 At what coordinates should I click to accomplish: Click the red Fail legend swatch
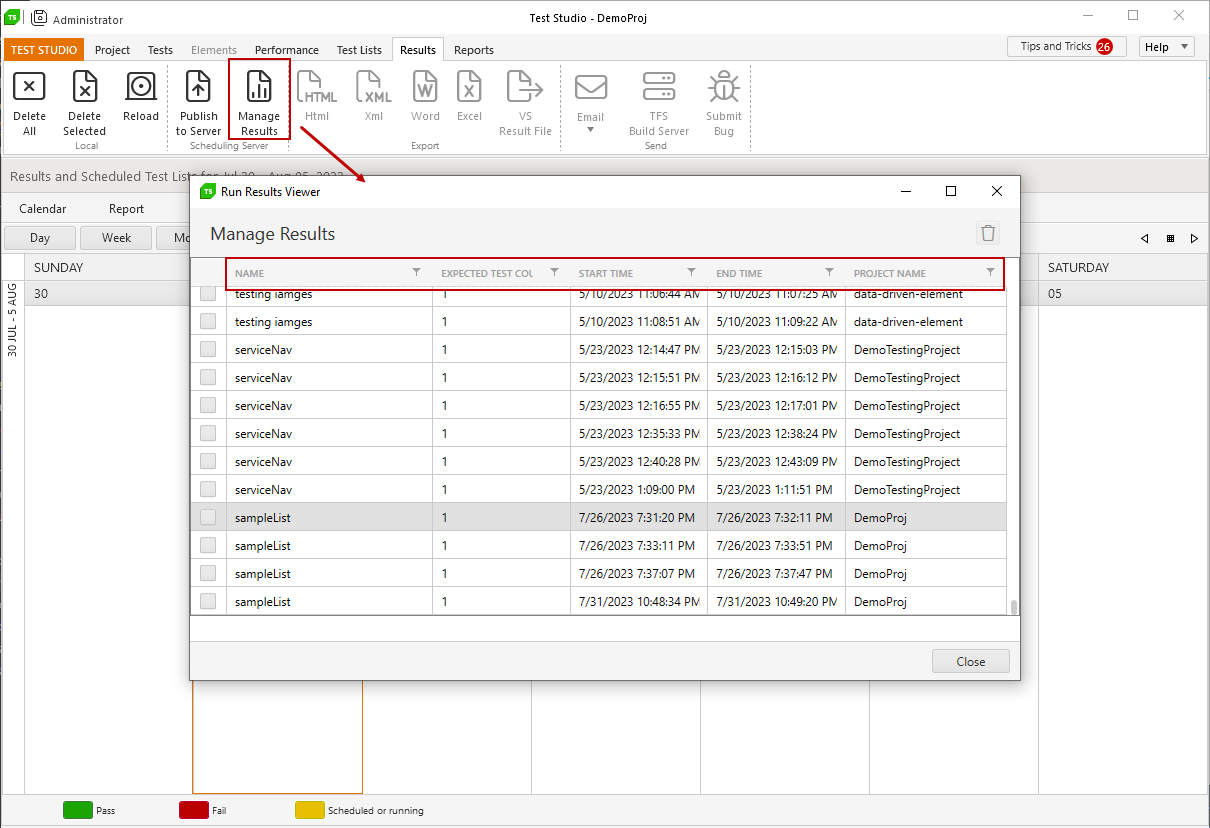tap(194, 810)
